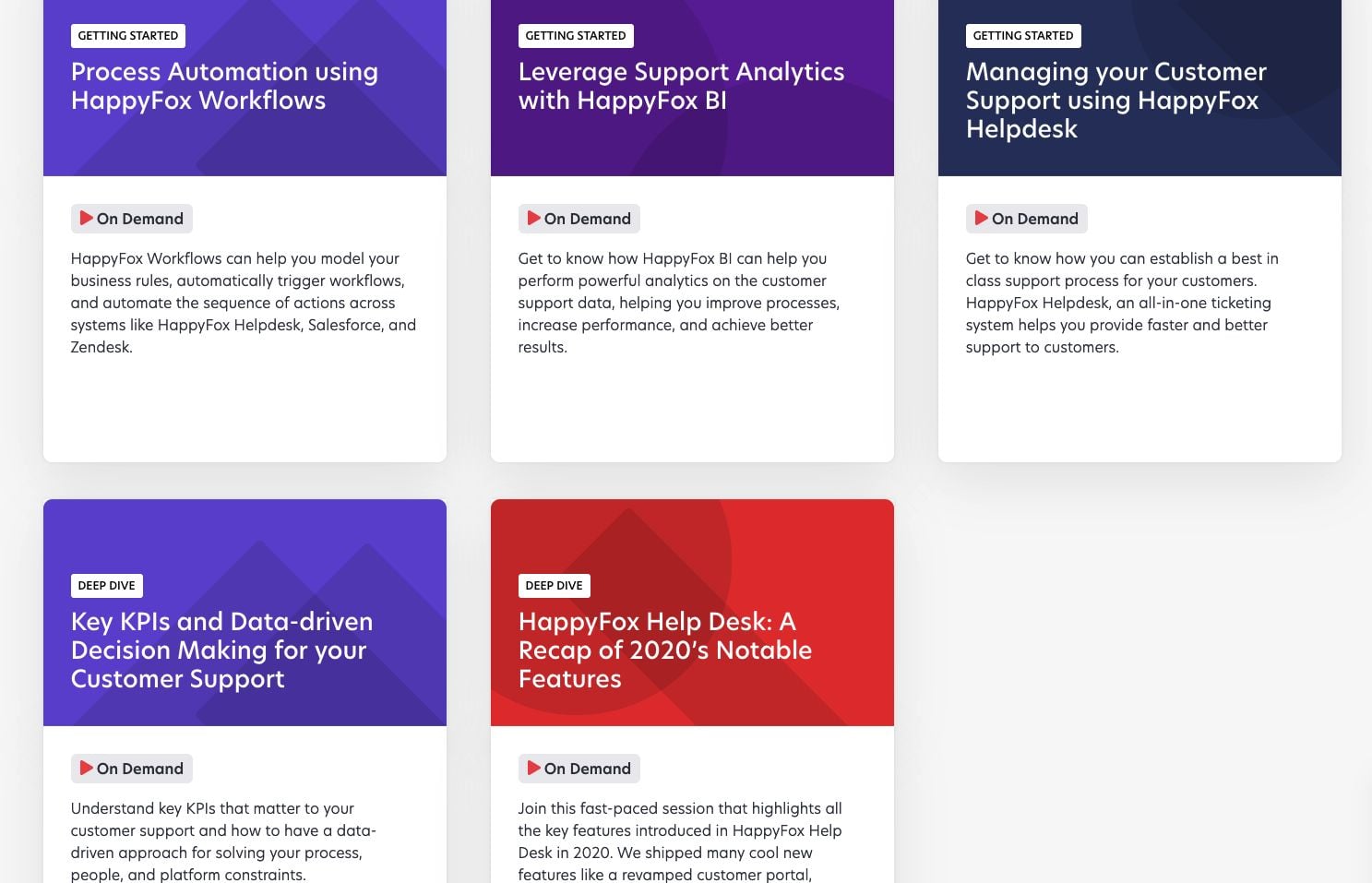Viewport: 1372px width, 883px height.
Task: Click the GETTING STARTED label on HappyFox BI card
Action: pos(575,35)
